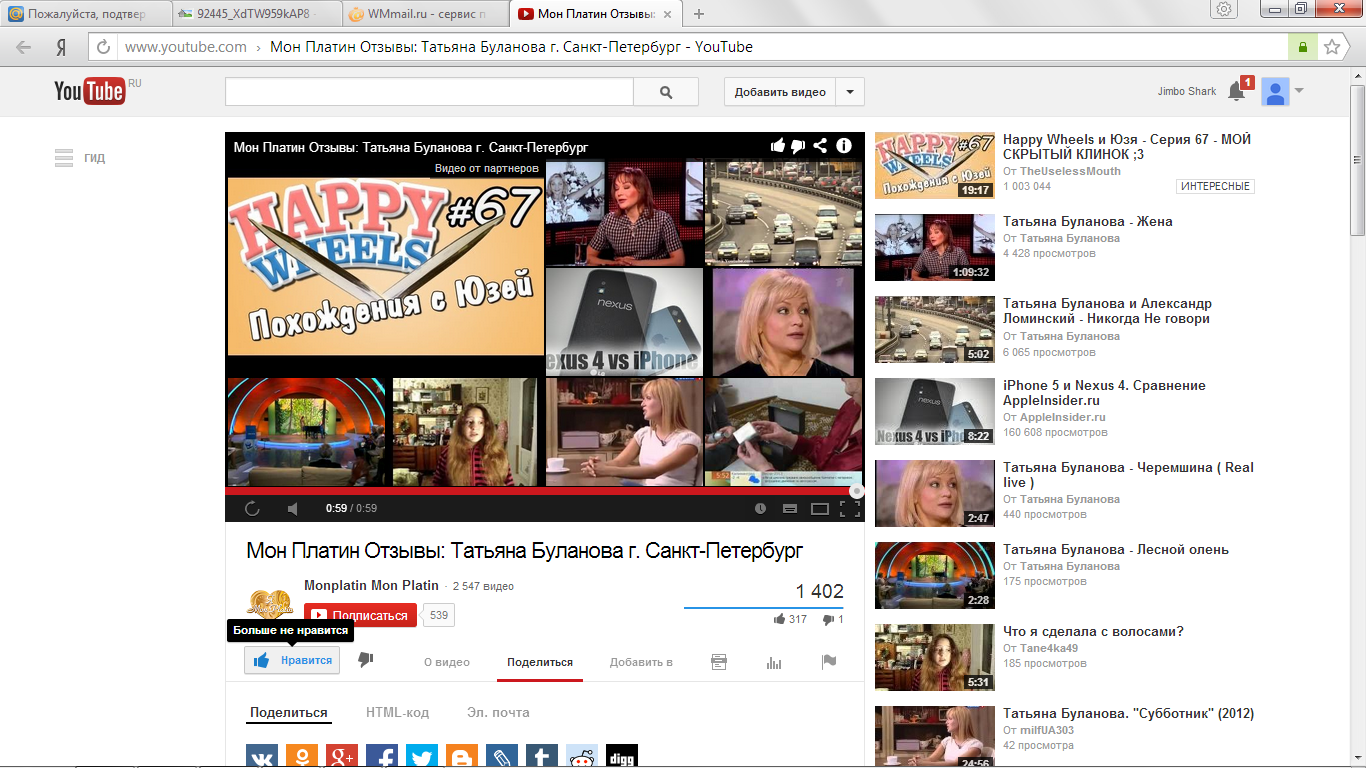The image size is (1366, 768).
Task: Reload page with browser refresh icon
Action: point(103,47)
